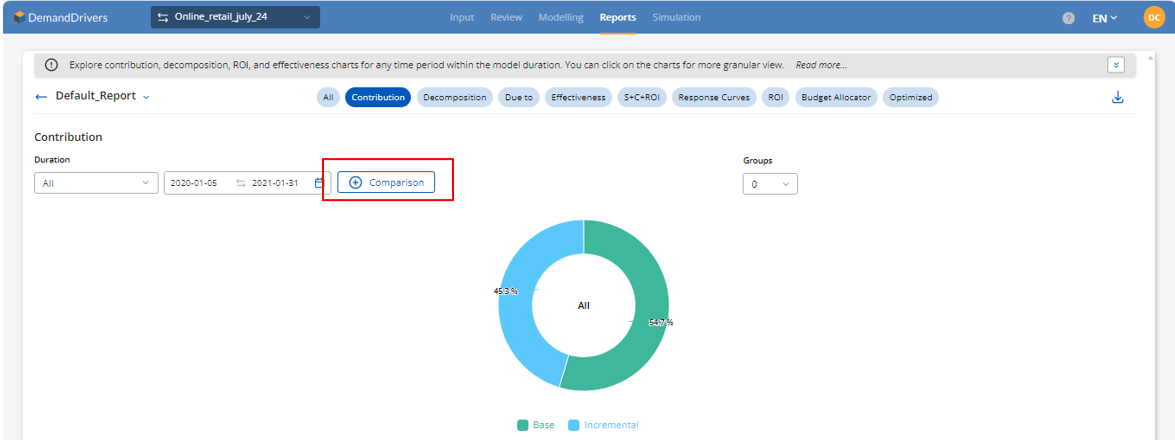Open the EN language selector
1175x440 pixels.
coord(1105,18)
